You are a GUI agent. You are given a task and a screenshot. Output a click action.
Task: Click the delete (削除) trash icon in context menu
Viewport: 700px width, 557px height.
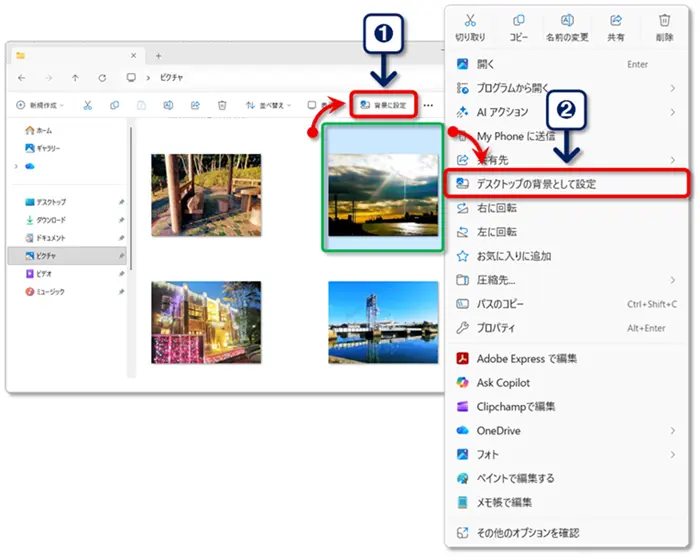tap(664, 20)
